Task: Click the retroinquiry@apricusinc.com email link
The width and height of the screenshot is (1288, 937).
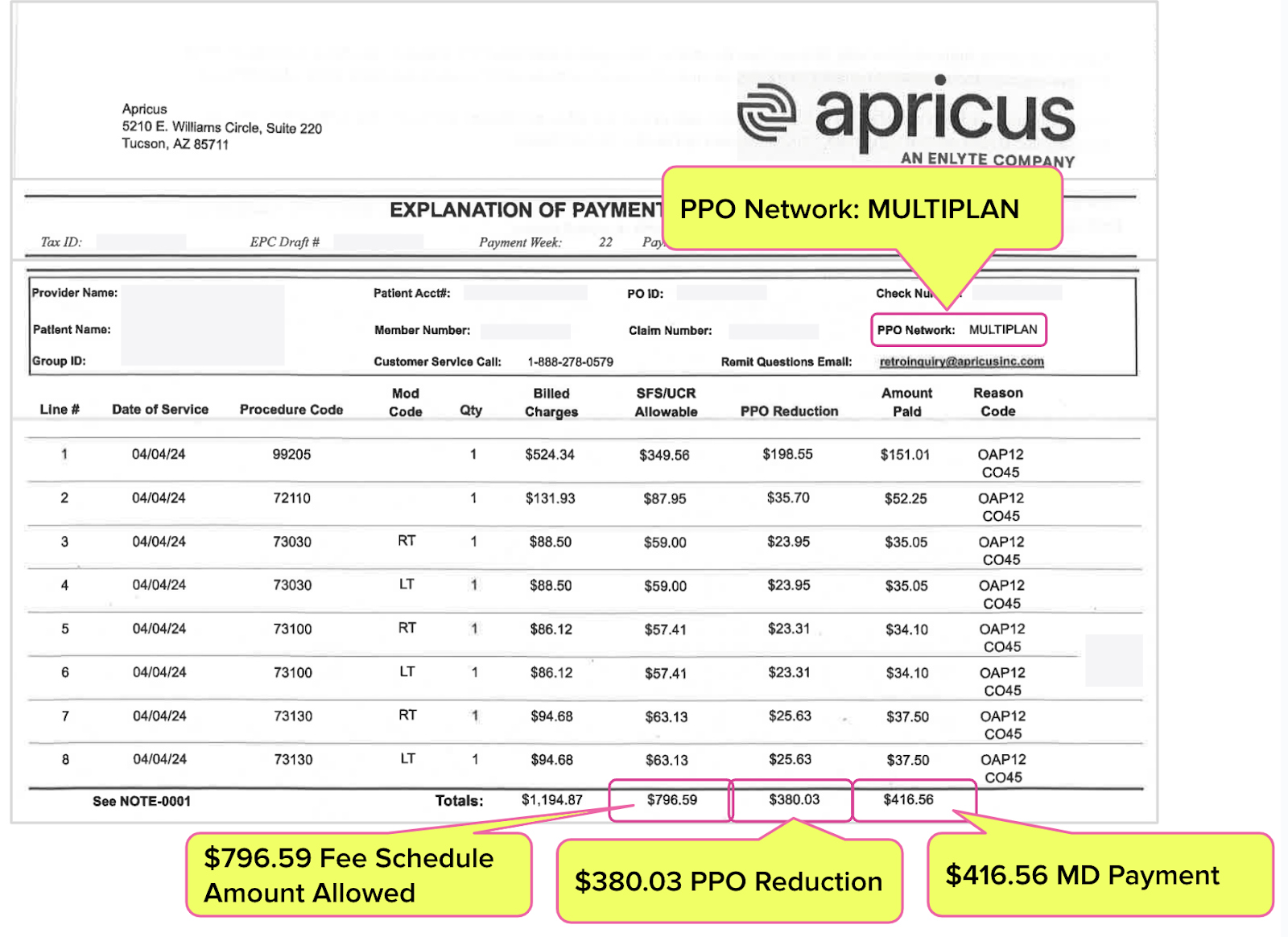Action: tap(962, 361)
